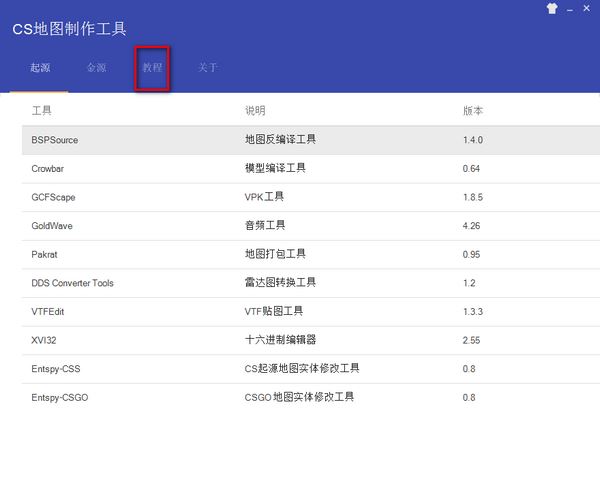600x484 pixels.
Task: Click version 1.3.3 of VTFEdit
Action: 473,311
